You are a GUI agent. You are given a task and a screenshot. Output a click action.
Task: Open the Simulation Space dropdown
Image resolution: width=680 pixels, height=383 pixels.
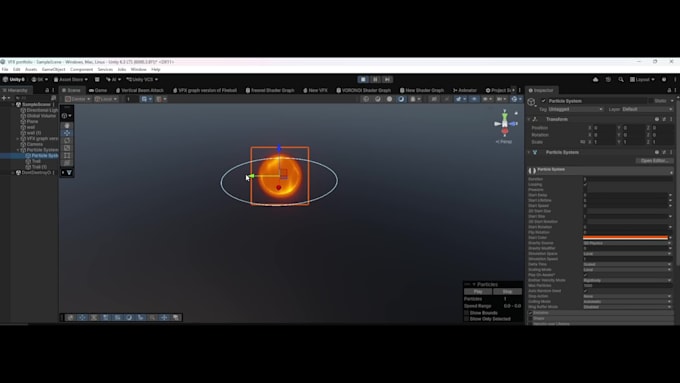[628, 254]
